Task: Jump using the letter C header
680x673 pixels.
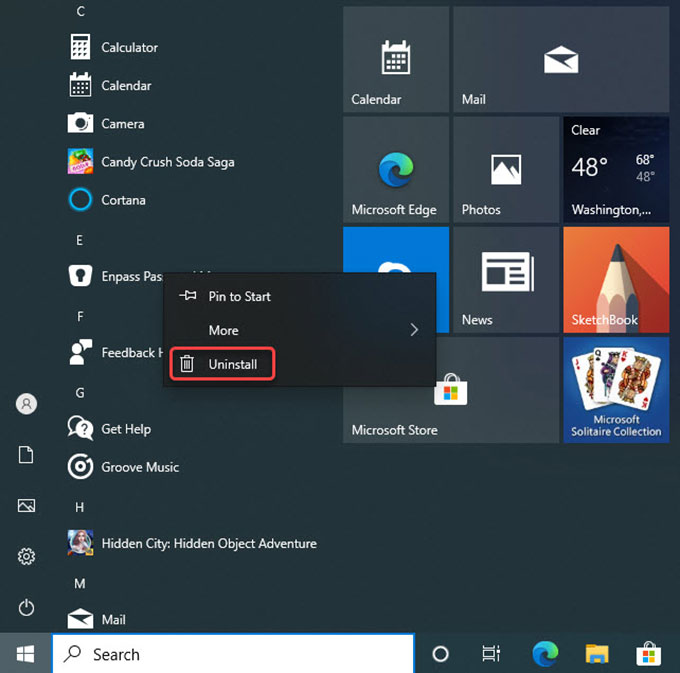Action: (80, 11)
